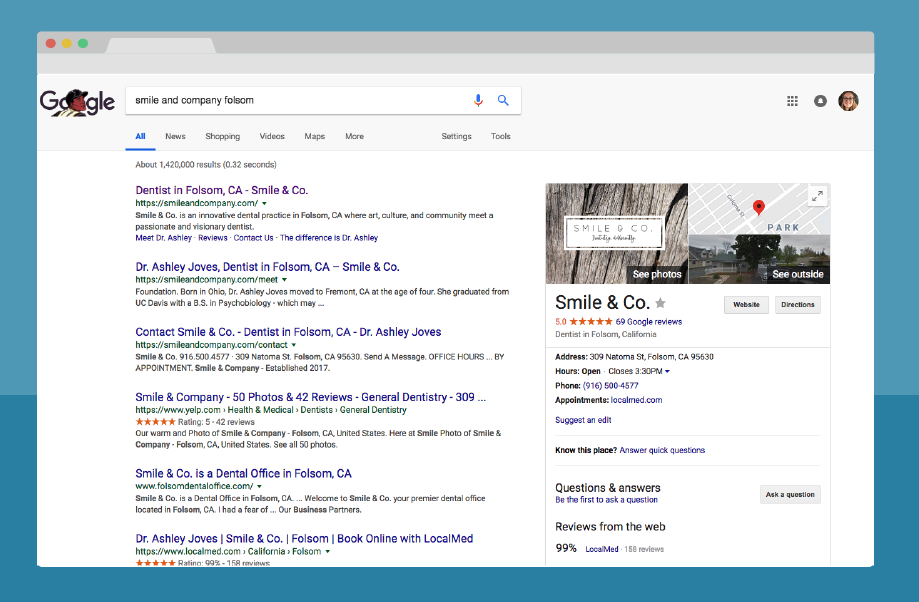Expand the map with arrows icon
This screenshot has height=602, width=919.
coord(818,196)
